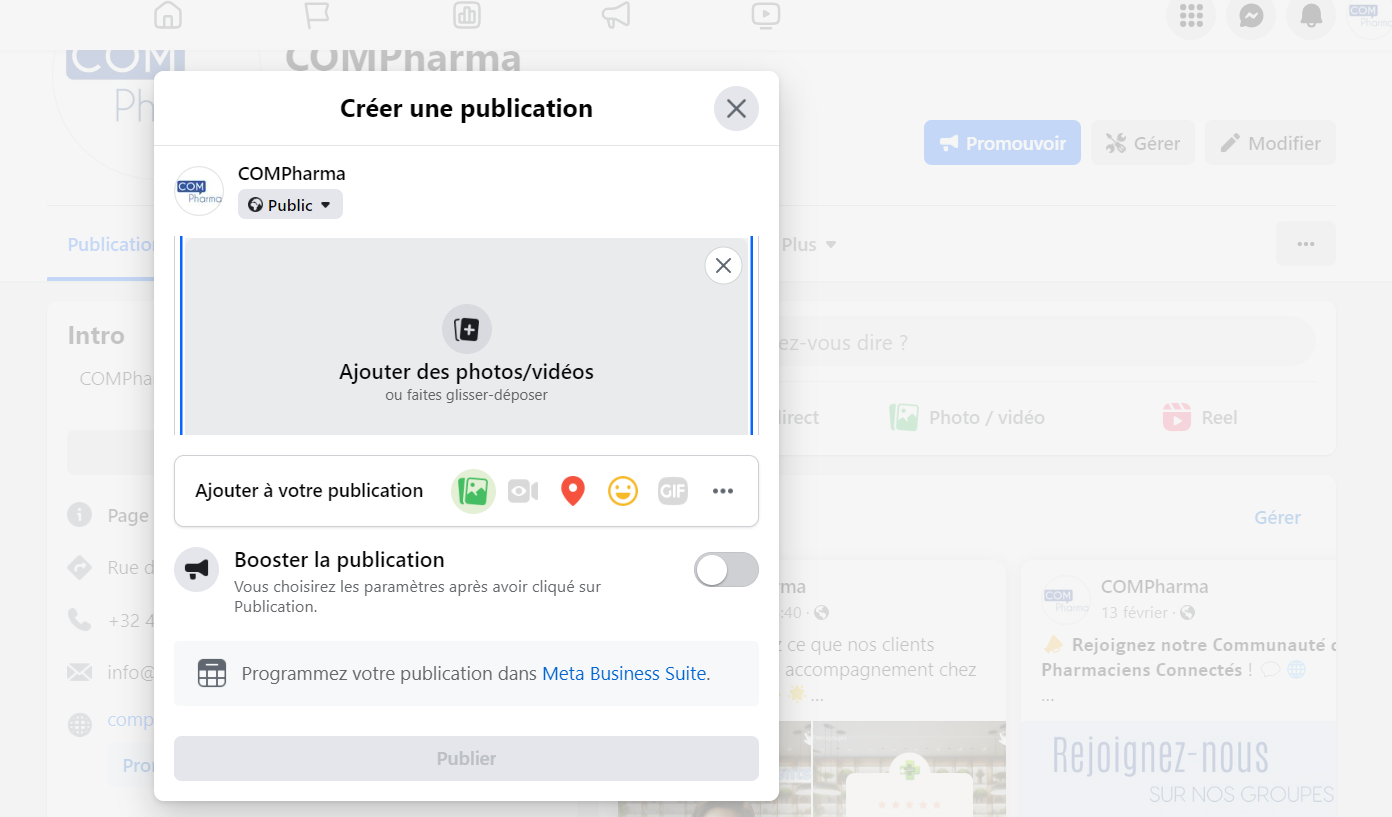This screenshot has height=817, width=1392.
Task: Click the 13 février post date
Action: tap(1134, 612)
